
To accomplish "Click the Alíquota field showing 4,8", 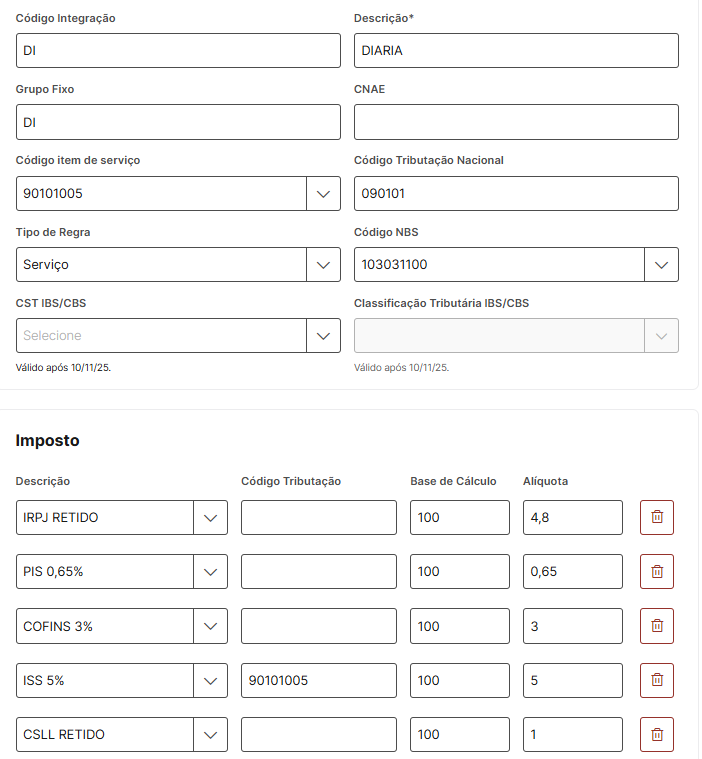I will [573, 517].
